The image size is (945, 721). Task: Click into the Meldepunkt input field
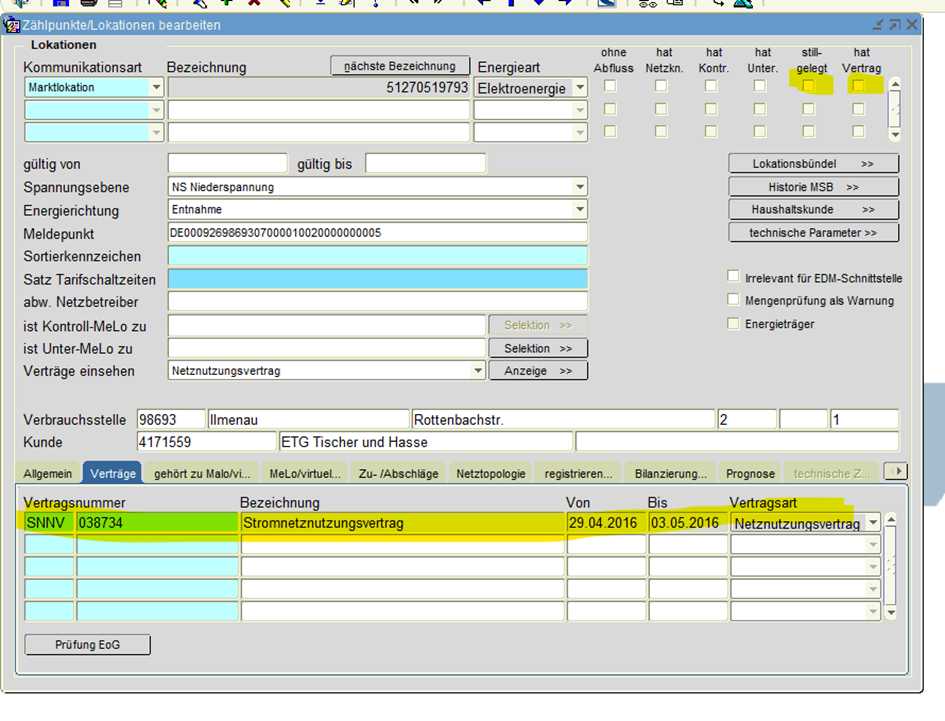[x=377, y=233]
